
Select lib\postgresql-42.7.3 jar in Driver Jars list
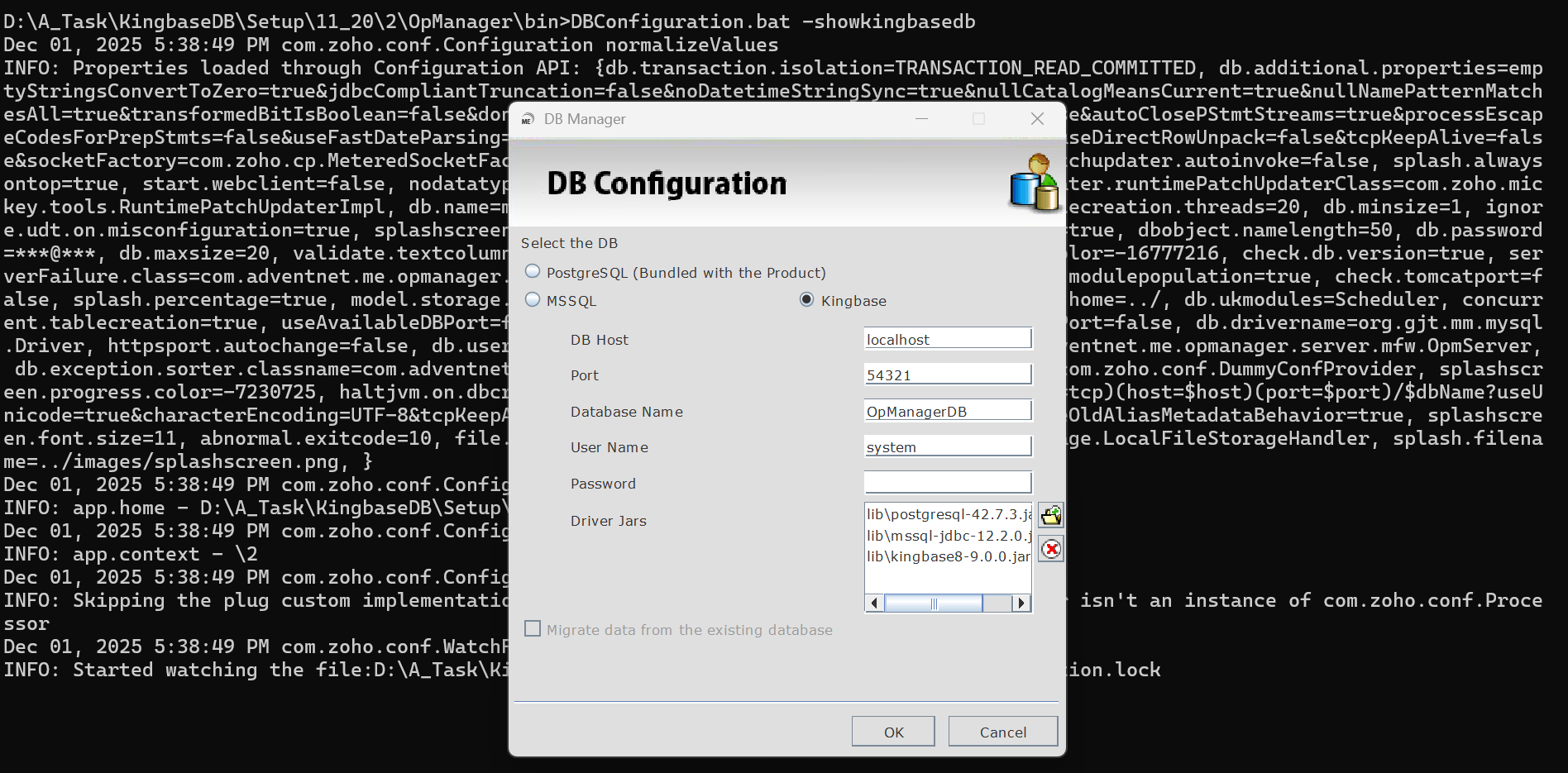point(943,515)
